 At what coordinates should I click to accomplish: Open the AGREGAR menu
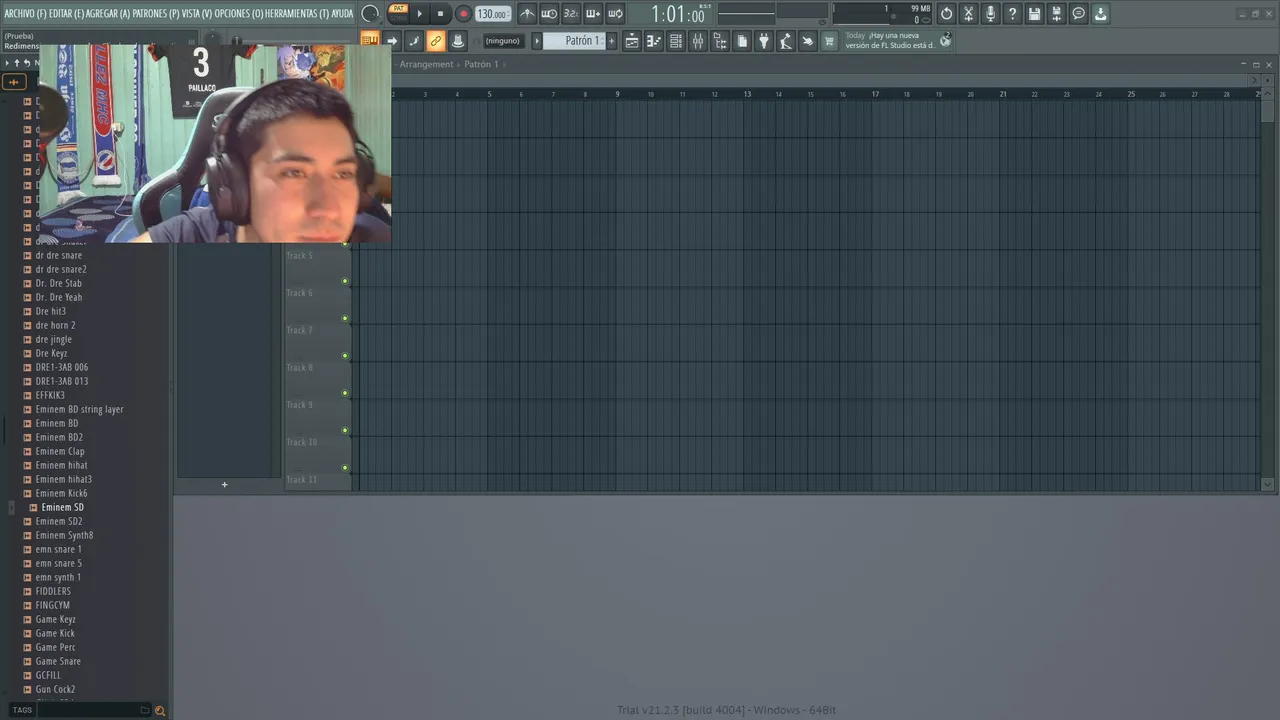tap(108, 13)
